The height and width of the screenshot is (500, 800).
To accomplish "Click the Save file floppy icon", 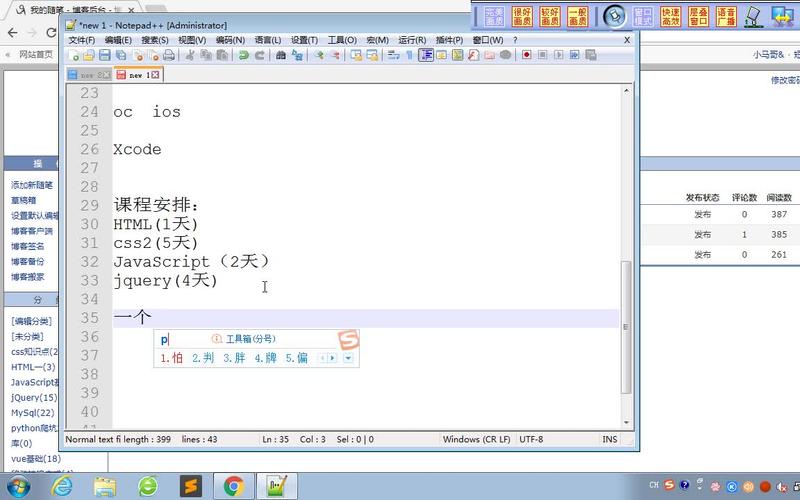I will (105, 55).
